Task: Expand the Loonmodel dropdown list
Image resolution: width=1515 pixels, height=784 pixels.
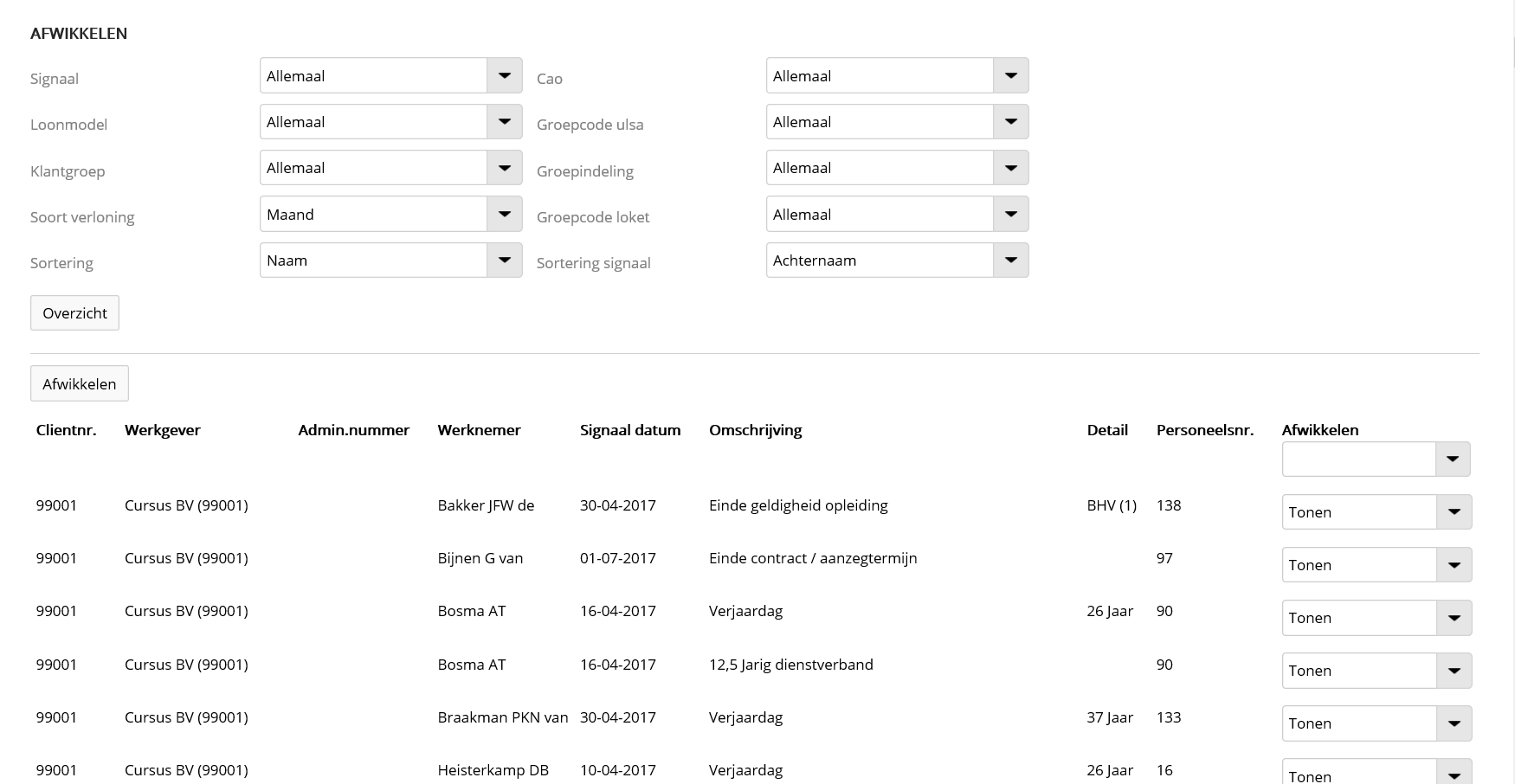Action: tap(390, 122)
